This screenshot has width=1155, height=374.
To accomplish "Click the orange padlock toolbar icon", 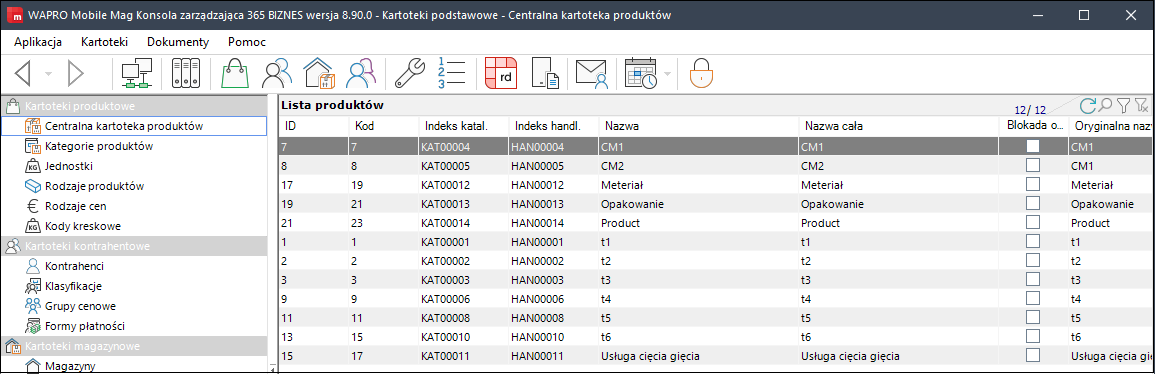I will point(701,74).
